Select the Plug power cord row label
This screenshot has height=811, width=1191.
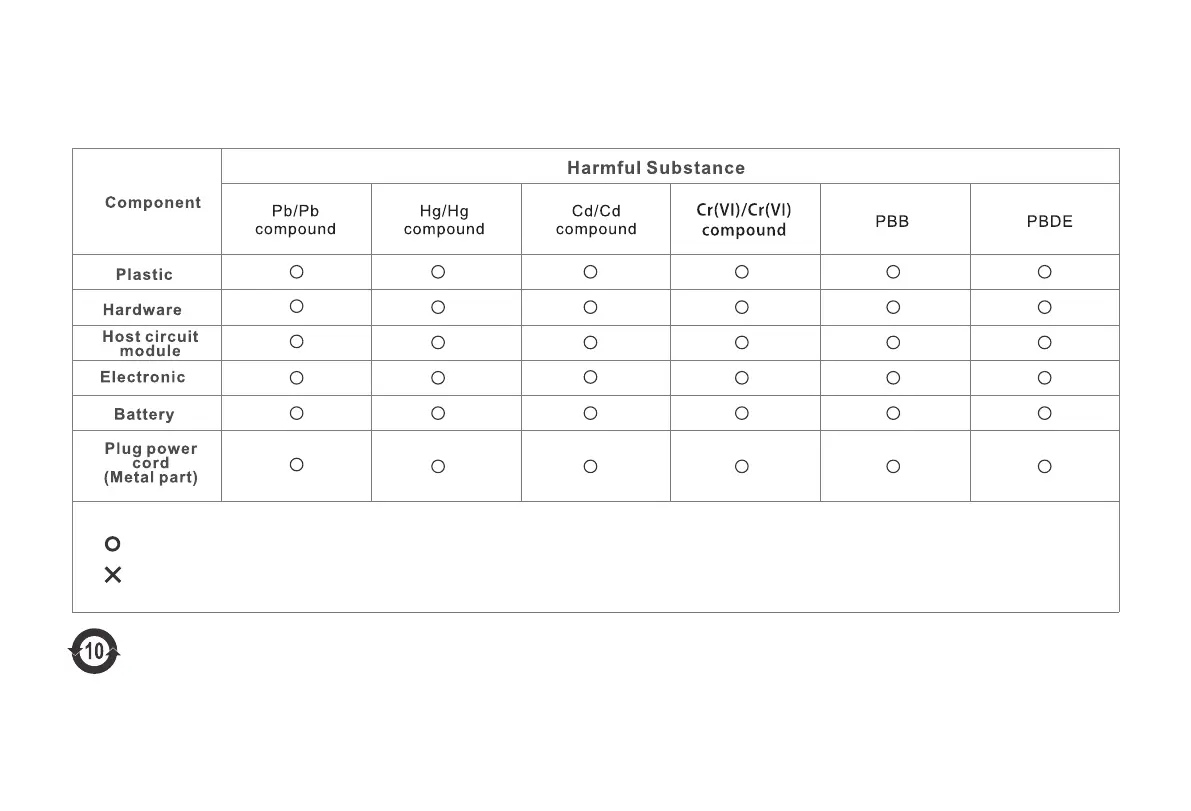tap(151, 463)
